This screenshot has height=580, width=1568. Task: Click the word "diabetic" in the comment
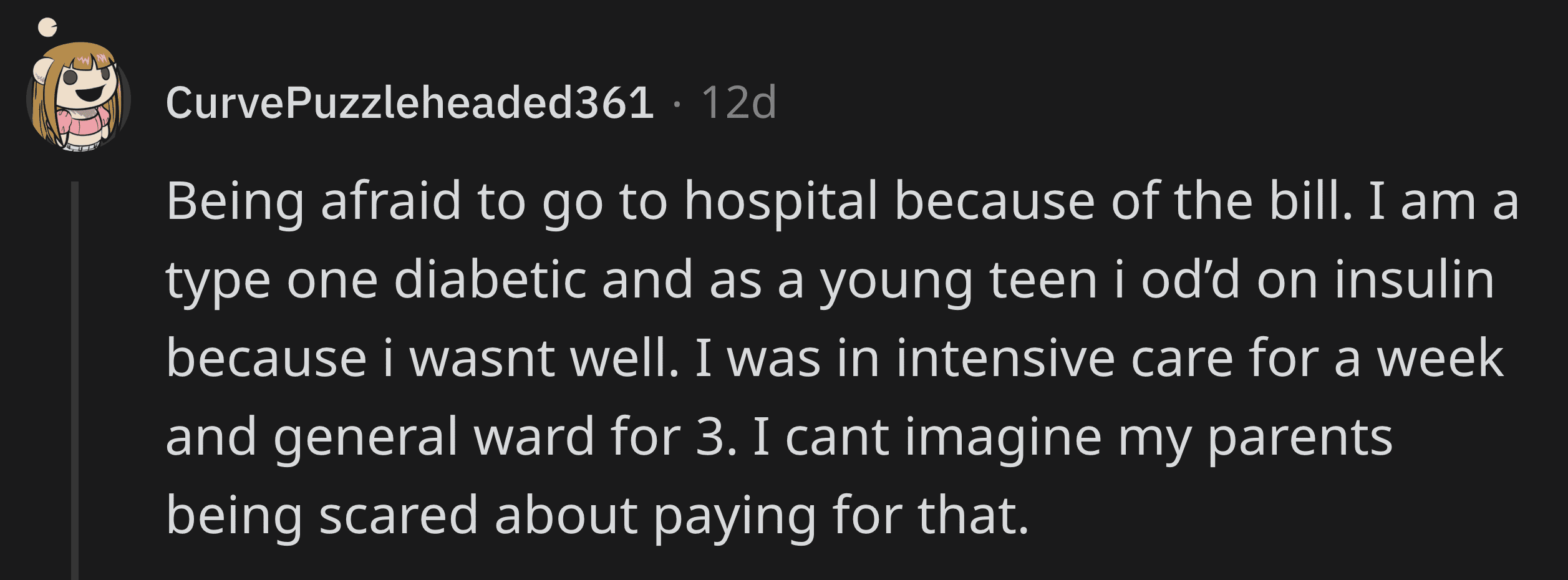coord(489,281)
